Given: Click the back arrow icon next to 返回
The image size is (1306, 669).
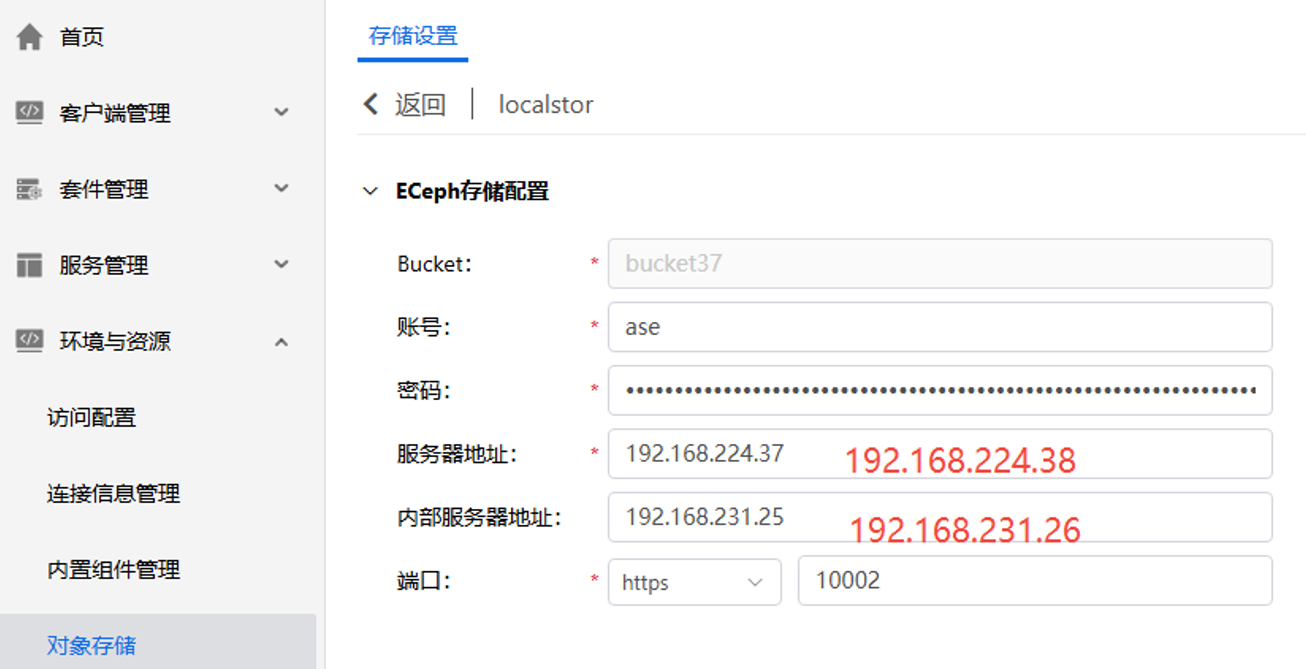Looking at the screenshot, I should point(371,104).
